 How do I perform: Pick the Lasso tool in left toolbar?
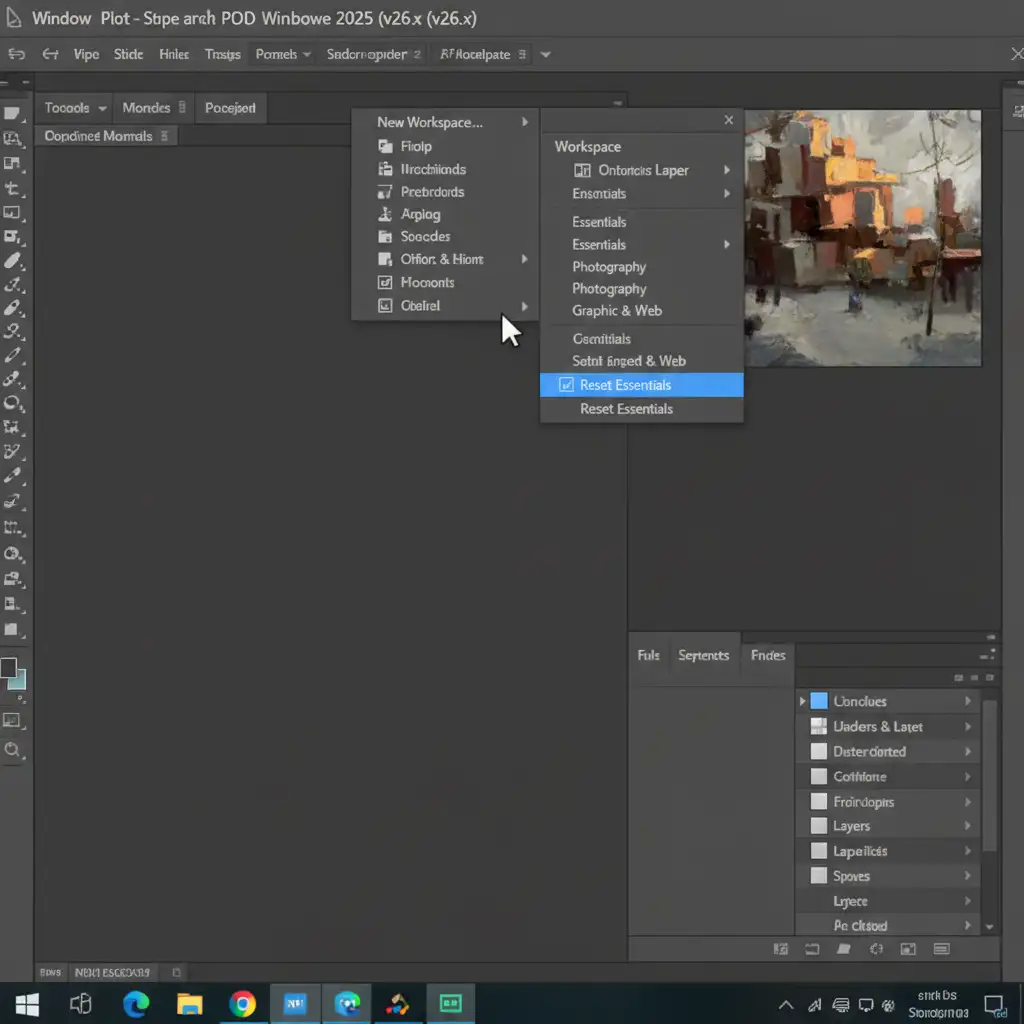(x=13, y=403)
